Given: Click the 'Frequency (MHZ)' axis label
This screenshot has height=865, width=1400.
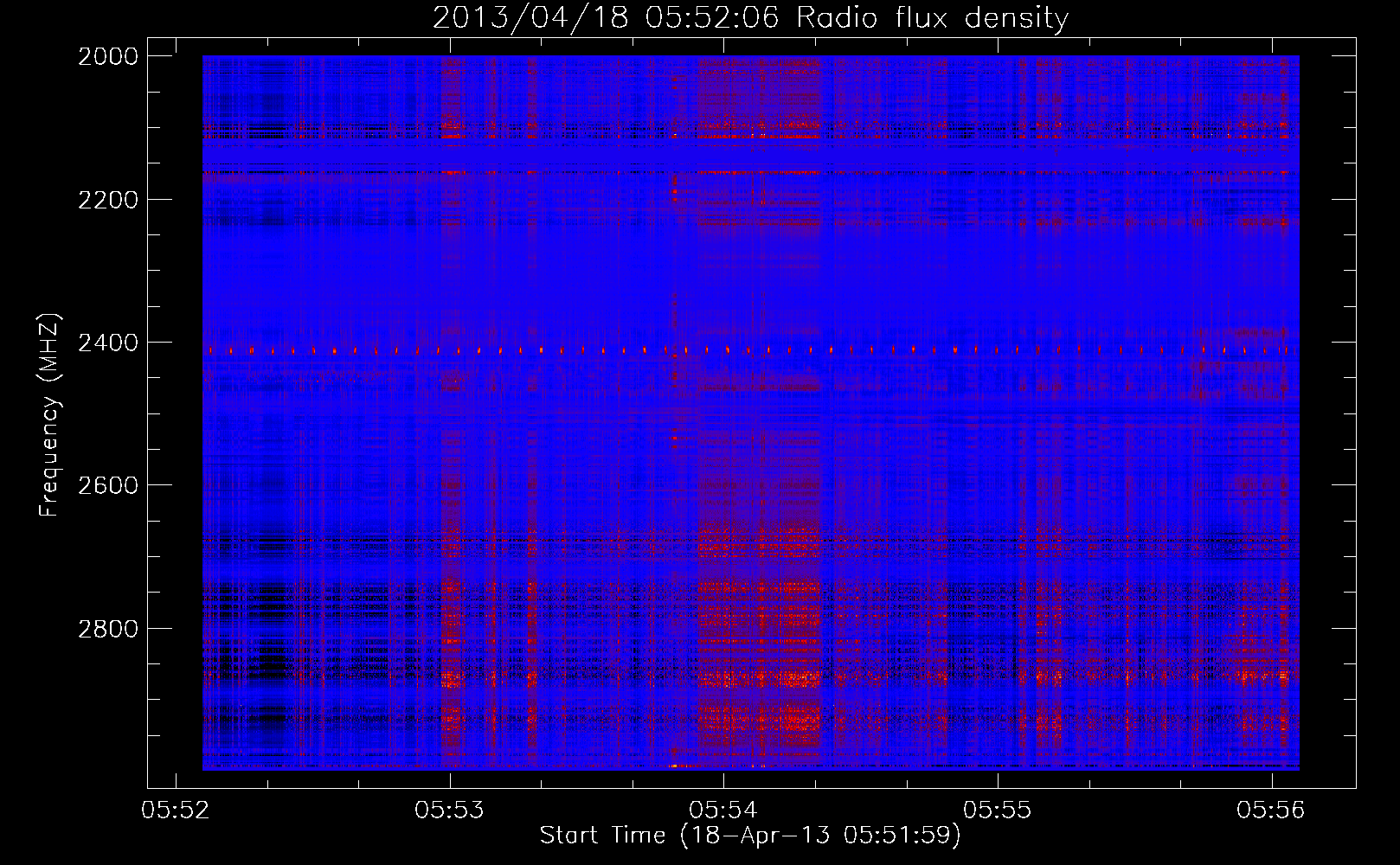Looking at the screenshot, I should (50, 415).
